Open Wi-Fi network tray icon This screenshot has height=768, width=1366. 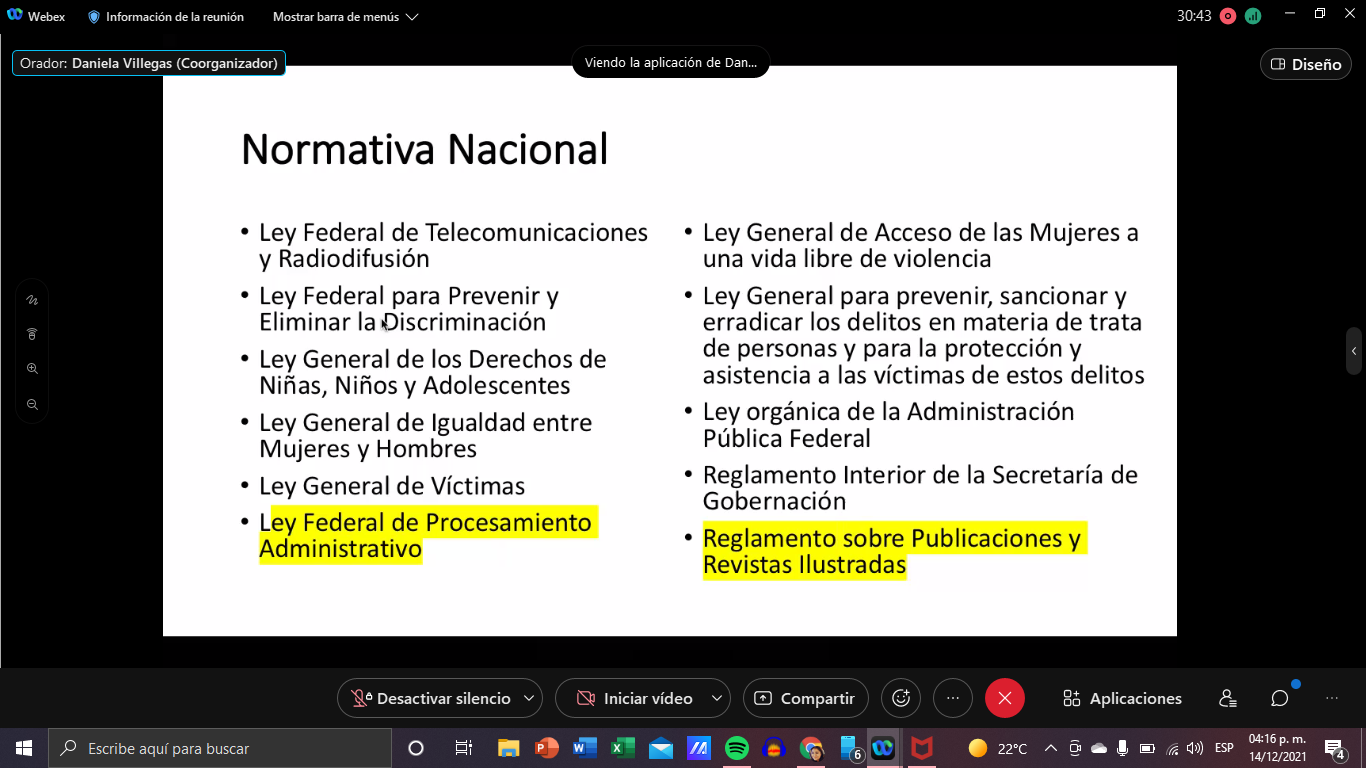click(x=1172, y=748)
